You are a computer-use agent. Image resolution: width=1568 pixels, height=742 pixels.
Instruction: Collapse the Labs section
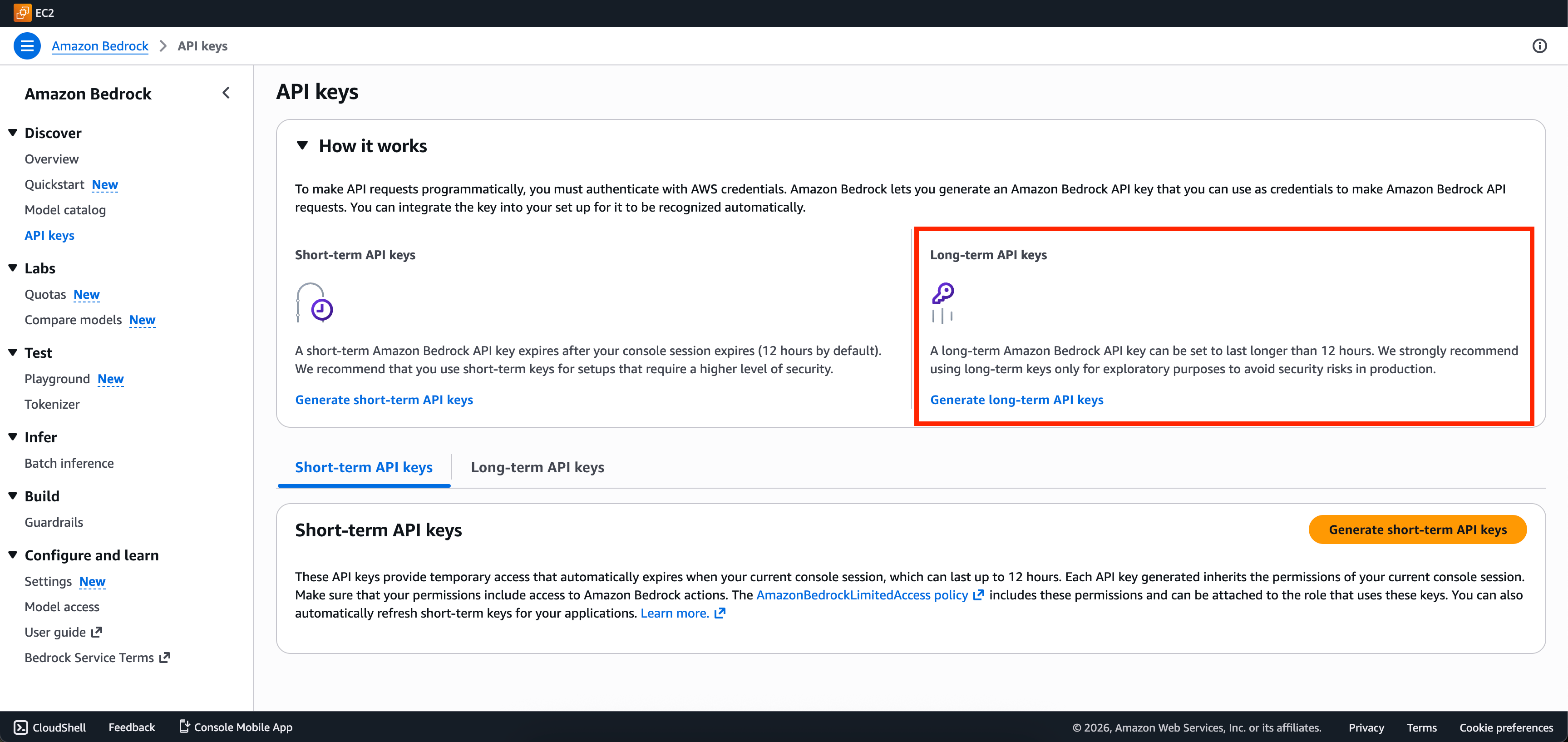pos(13,268)
